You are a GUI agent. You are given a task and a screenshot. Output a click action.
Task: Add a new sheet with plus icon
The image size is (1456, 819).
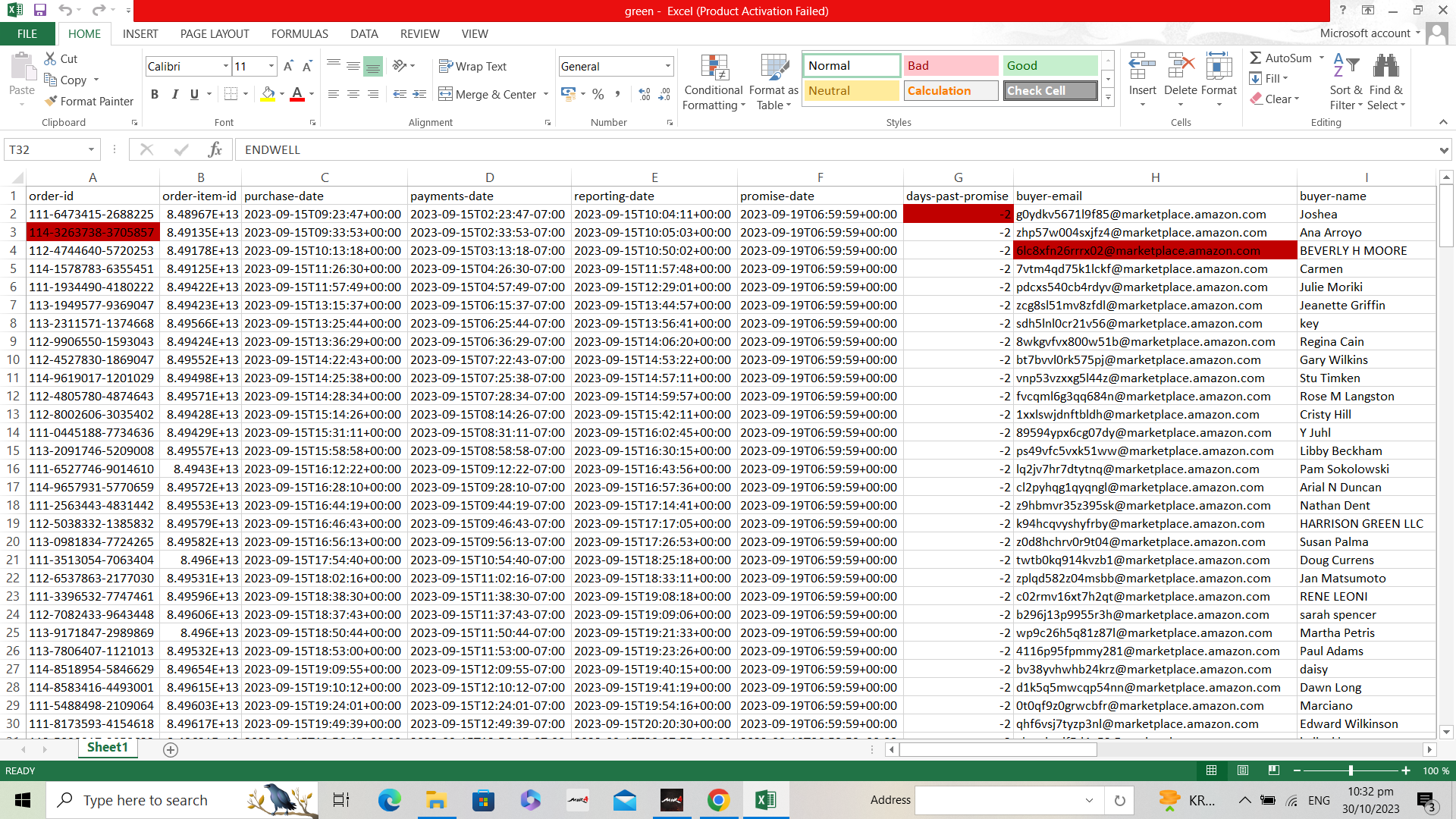171,750
